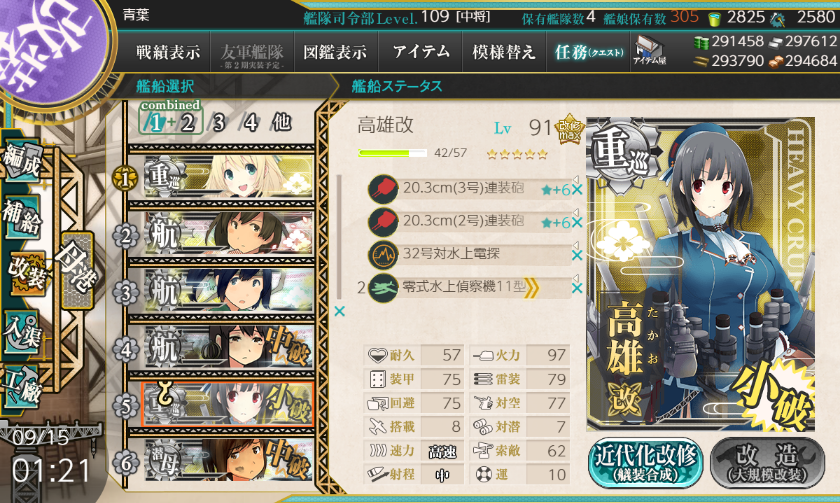Open the 任務(クエスト) menu
Viewport: 840px width, 503px height.
(x=589, y=52)
